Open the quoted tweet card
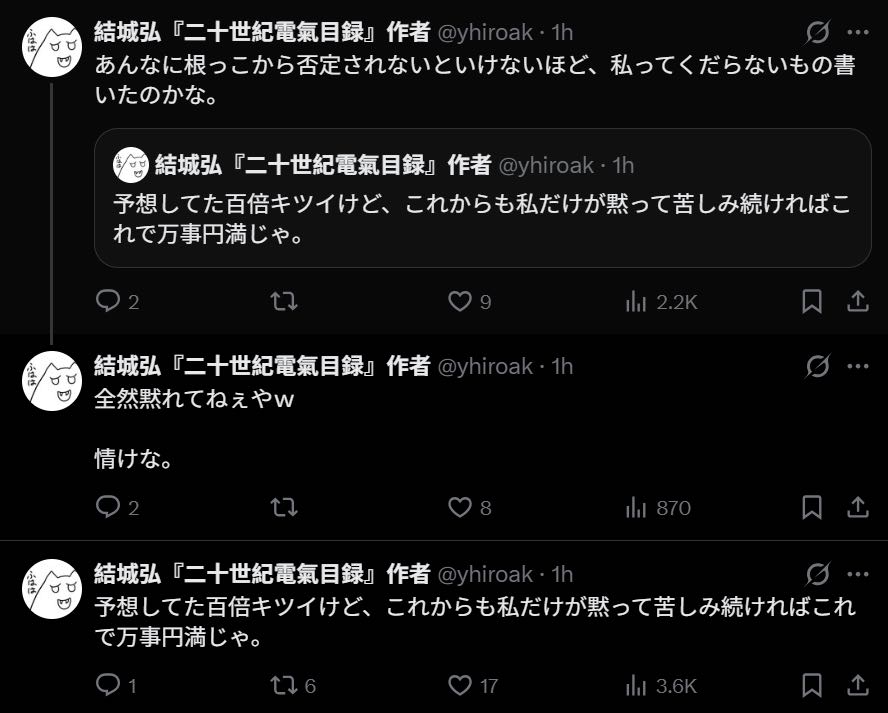The height and width of the screenshot is (713, 888). [483, 198]
